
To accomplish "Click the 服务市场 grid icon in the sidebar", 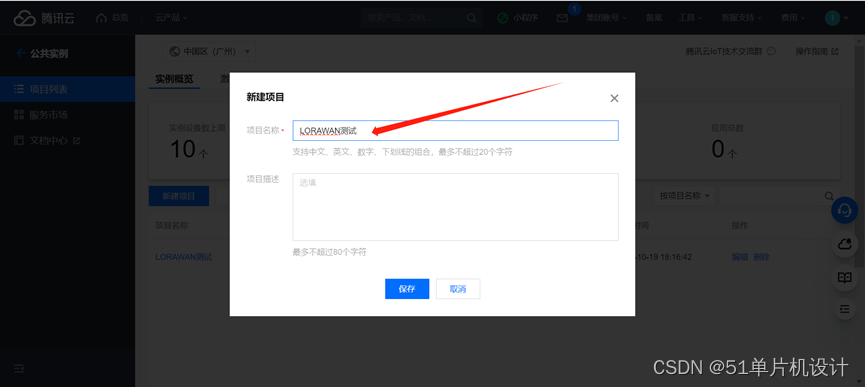I will pyautogui.click(x=19, y=115).
